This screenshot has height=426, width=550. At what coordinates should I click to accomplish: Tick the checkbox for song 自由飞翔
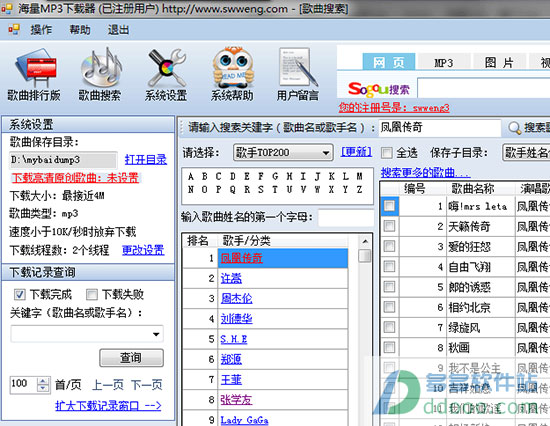click(389, 267)
